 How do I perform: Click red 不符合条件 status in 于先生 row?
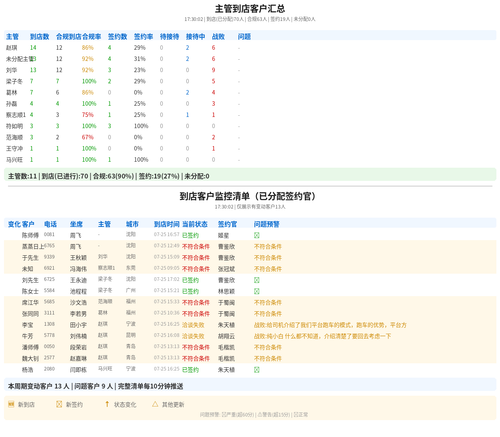pos(196,258)
